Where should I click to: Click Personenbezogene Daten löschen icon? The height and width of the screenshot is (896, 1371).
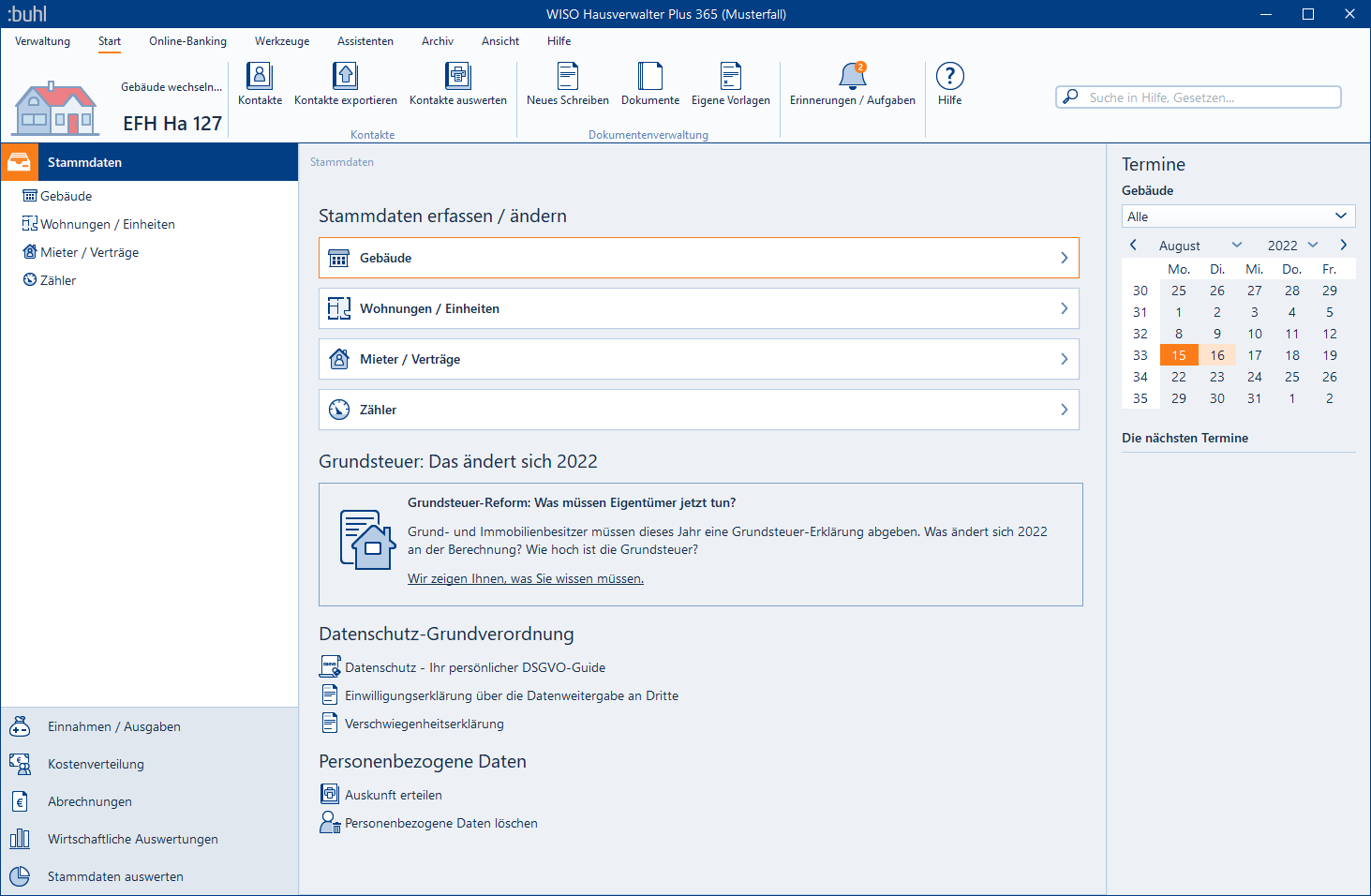click(x=330, y=823)
